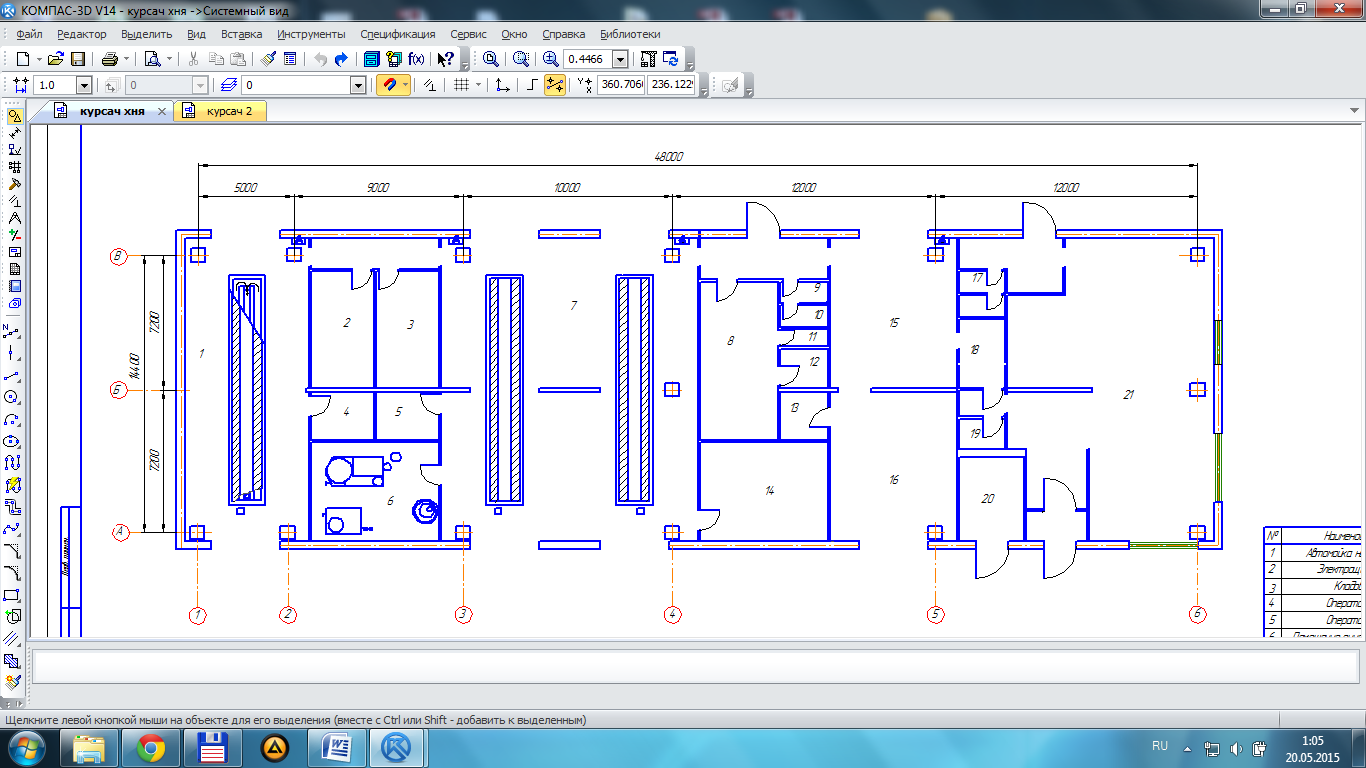Print the document using the printer icon
Screen dimensions: 1366x768
click(x=109, y=59)
